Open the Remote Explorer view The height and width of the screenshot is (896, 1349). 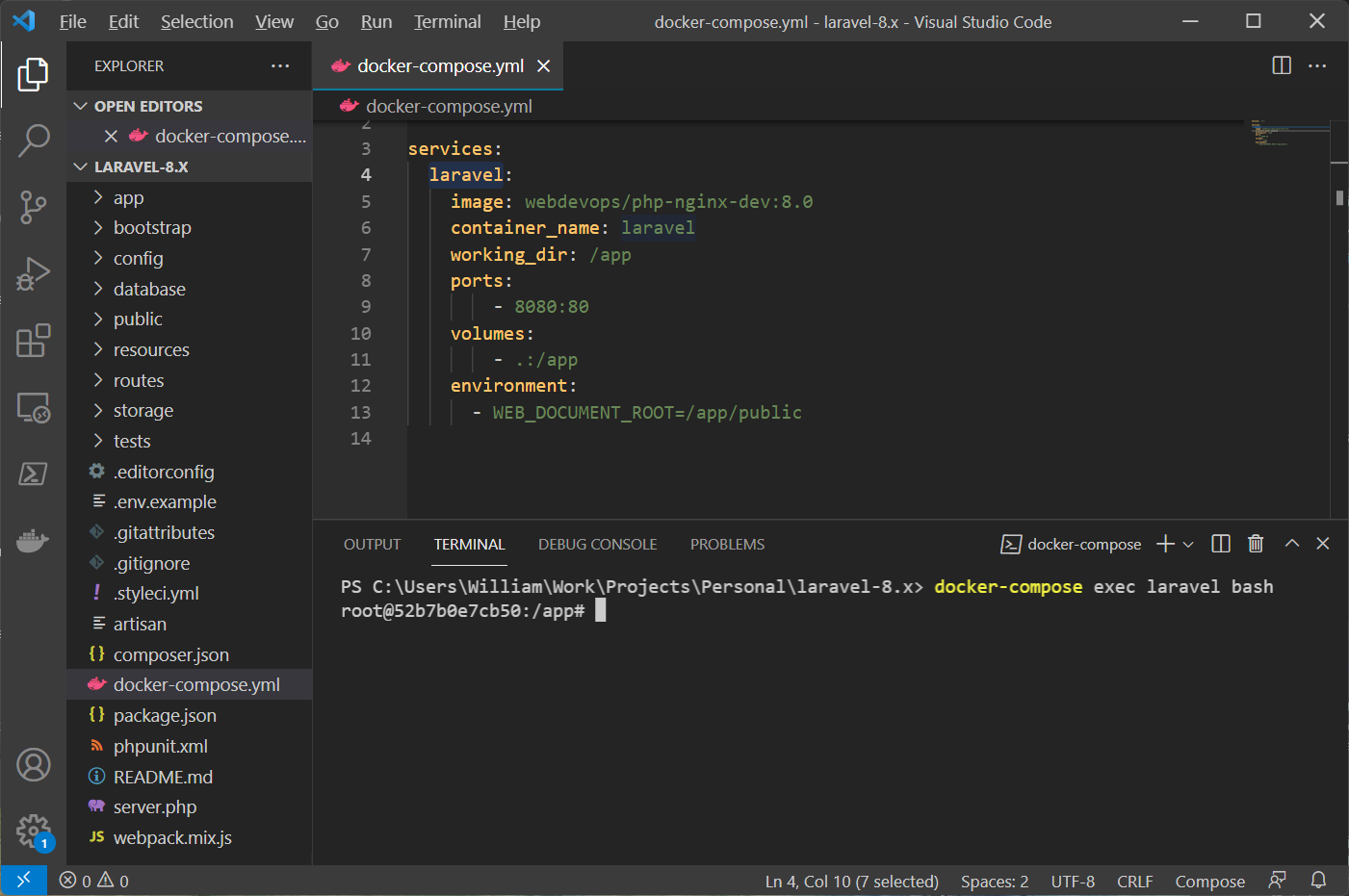coord(33,408)
